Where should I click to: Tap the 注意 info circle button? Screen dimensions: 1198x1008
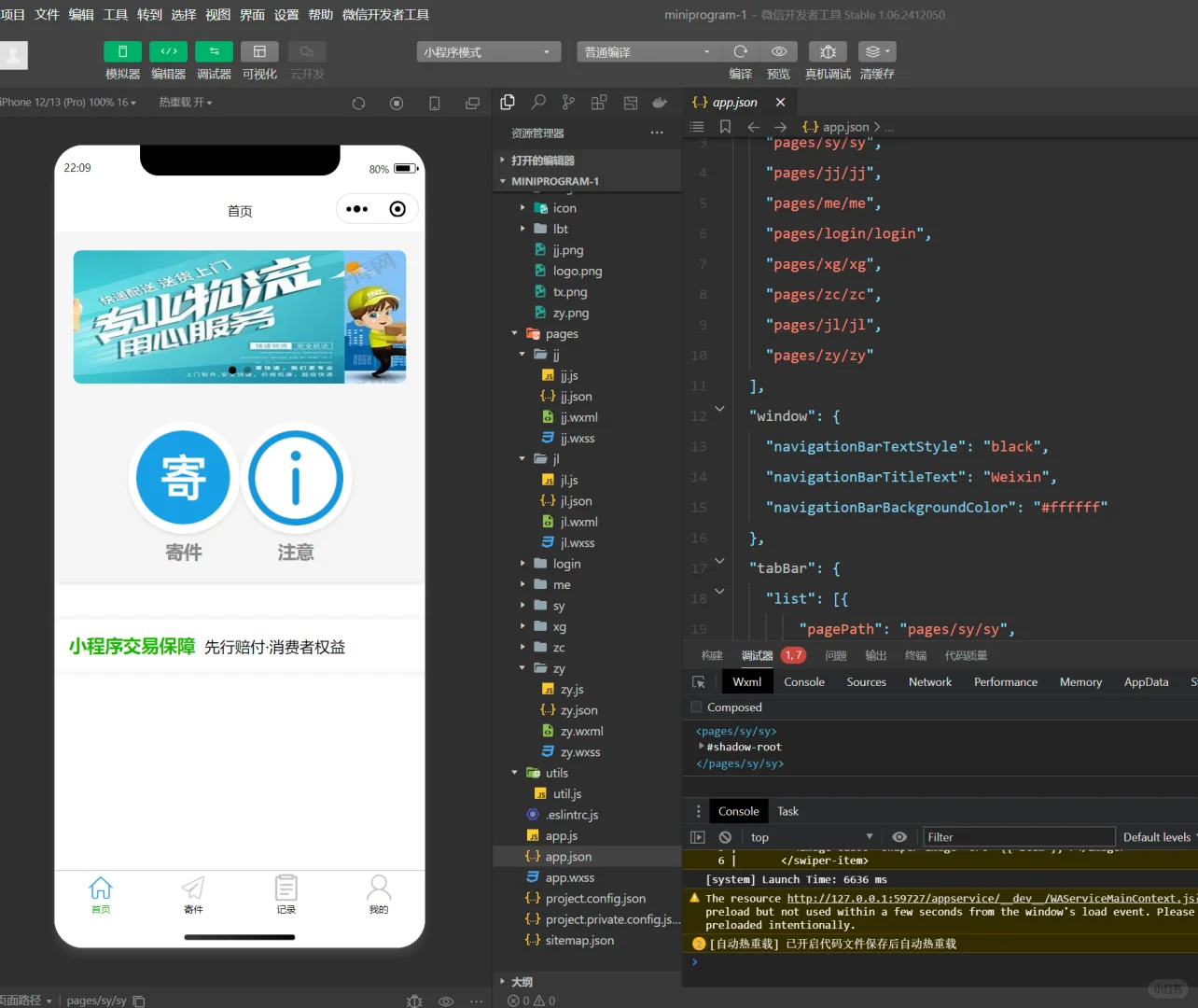[x=296, y=477]
